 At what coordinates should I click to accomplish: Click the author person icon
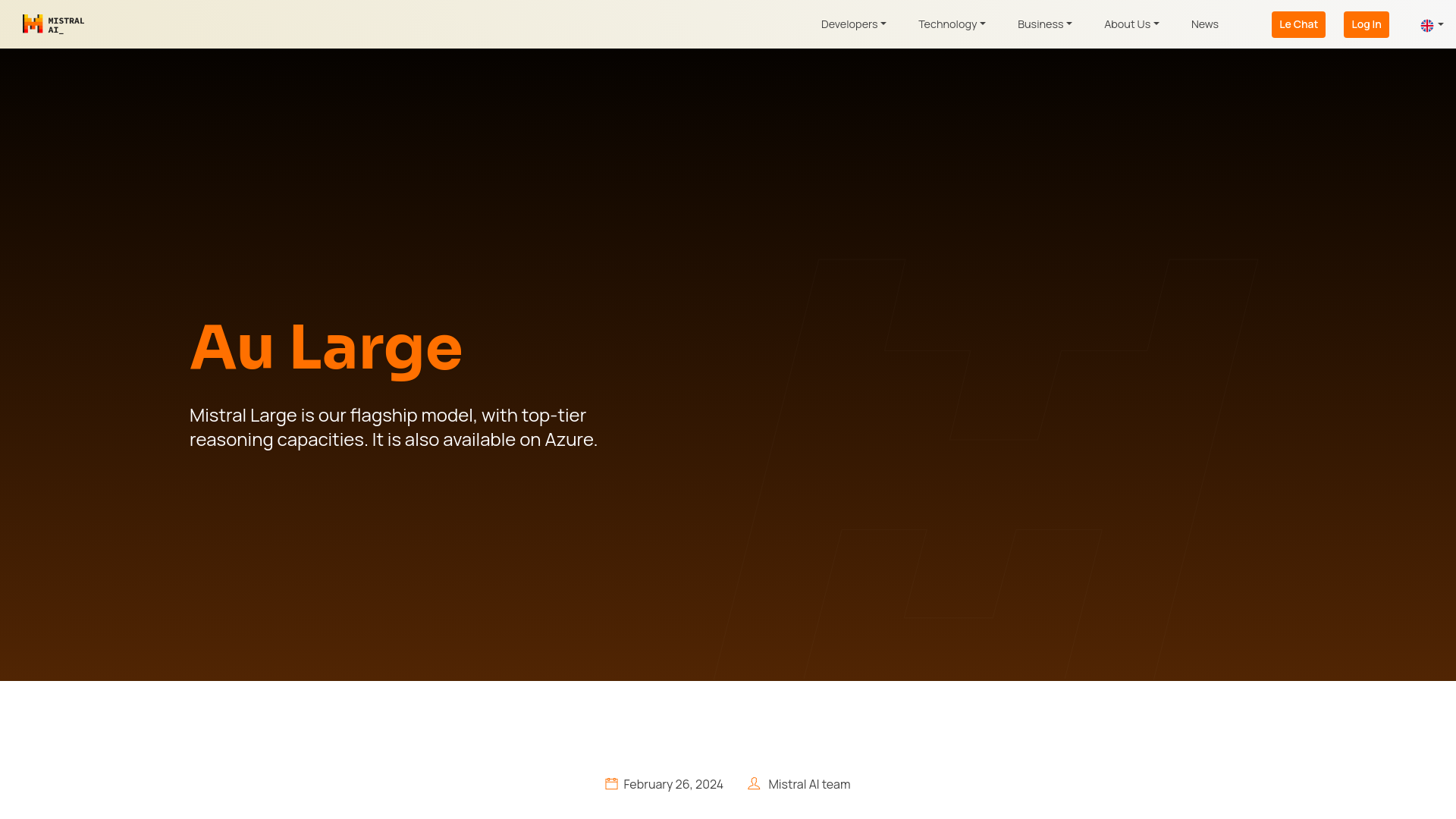click(754, 784)
